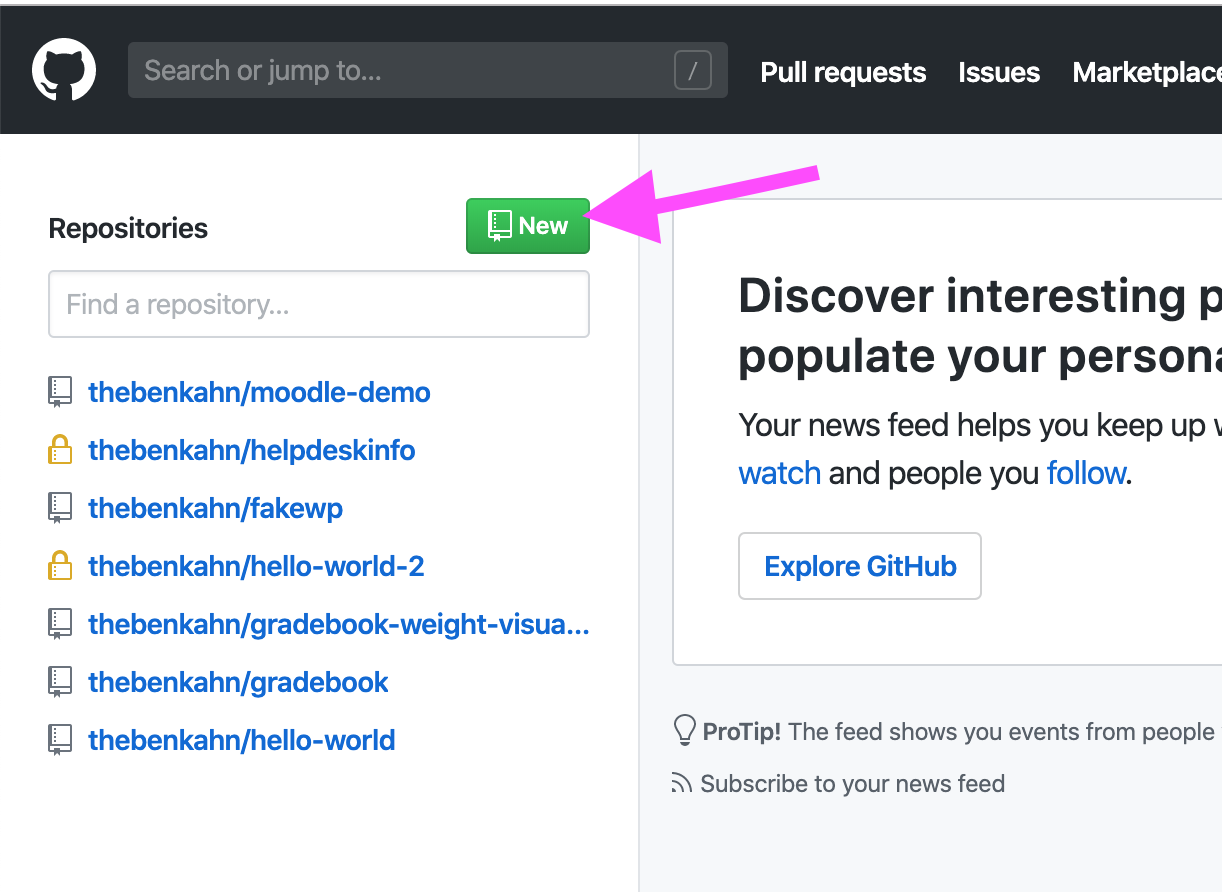Image resolution: width=1222 pixels, height=892 pixels.
Task: Click the repository book icon beside hello-world
Action: [60, 739]
